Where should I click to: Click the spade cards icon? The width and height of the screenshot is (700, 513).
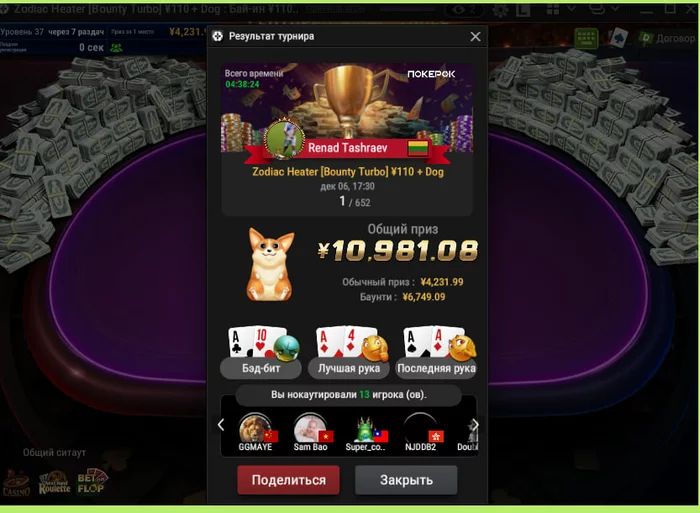[x=618, y=38]
